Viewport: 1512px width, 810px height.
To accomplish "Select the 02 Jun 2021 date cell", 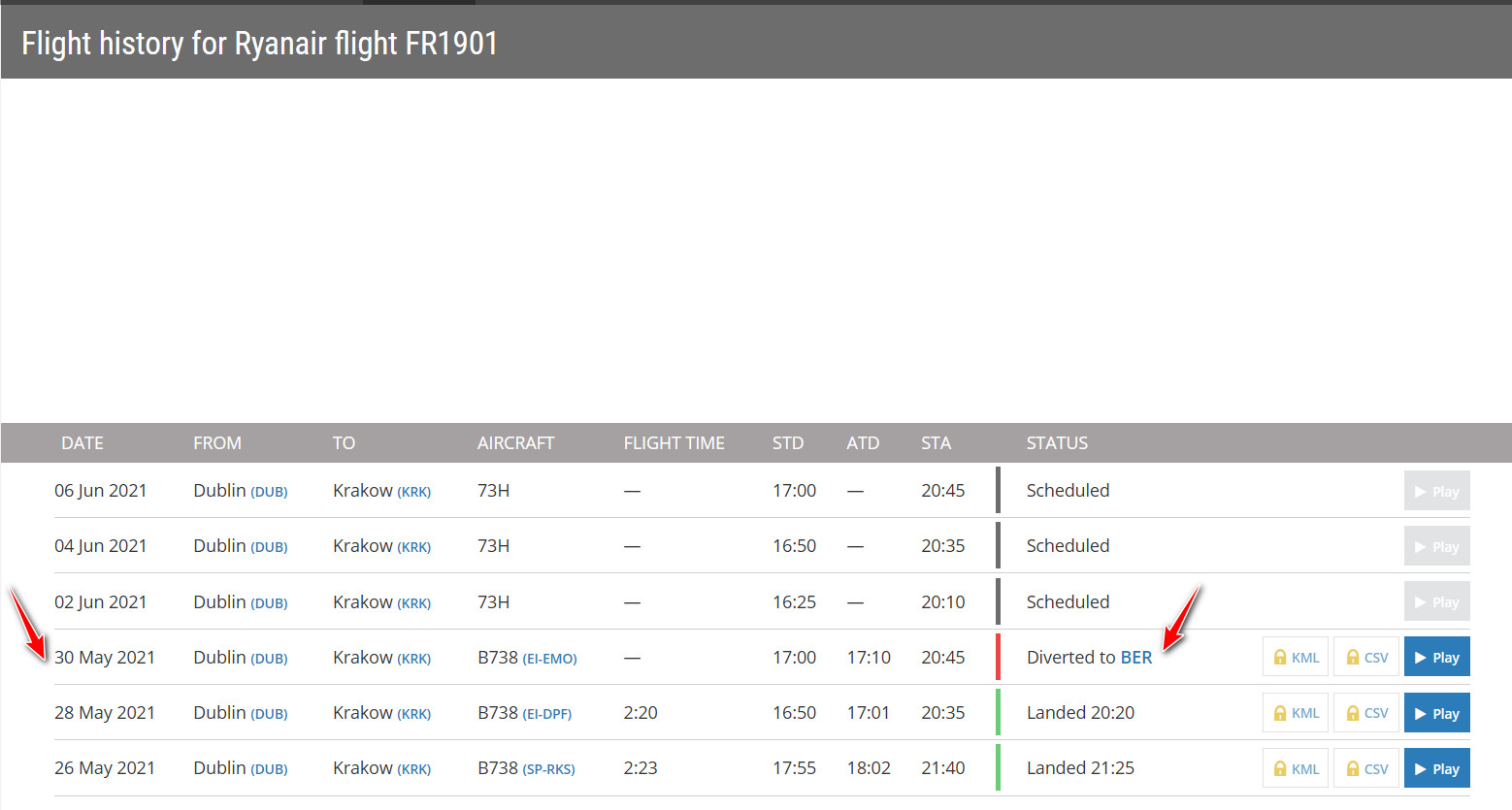I will tap(101, 601).
